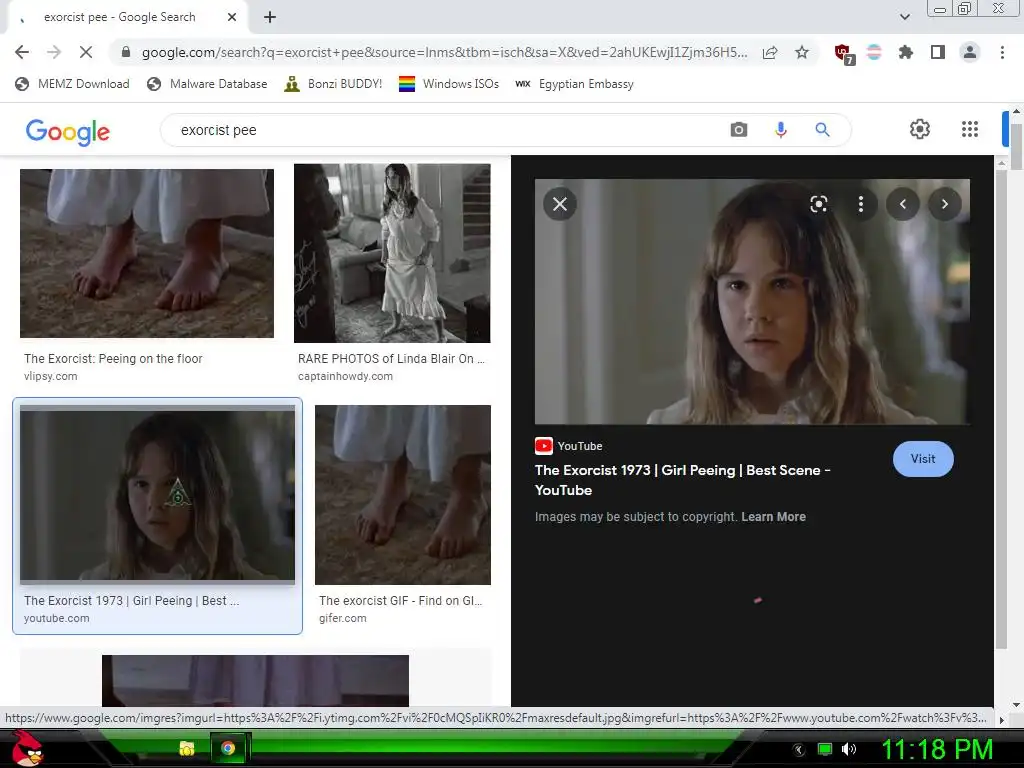Open the file explorer taskbar icon
This screenshot has width=1024, height=768.
(187, 748)
